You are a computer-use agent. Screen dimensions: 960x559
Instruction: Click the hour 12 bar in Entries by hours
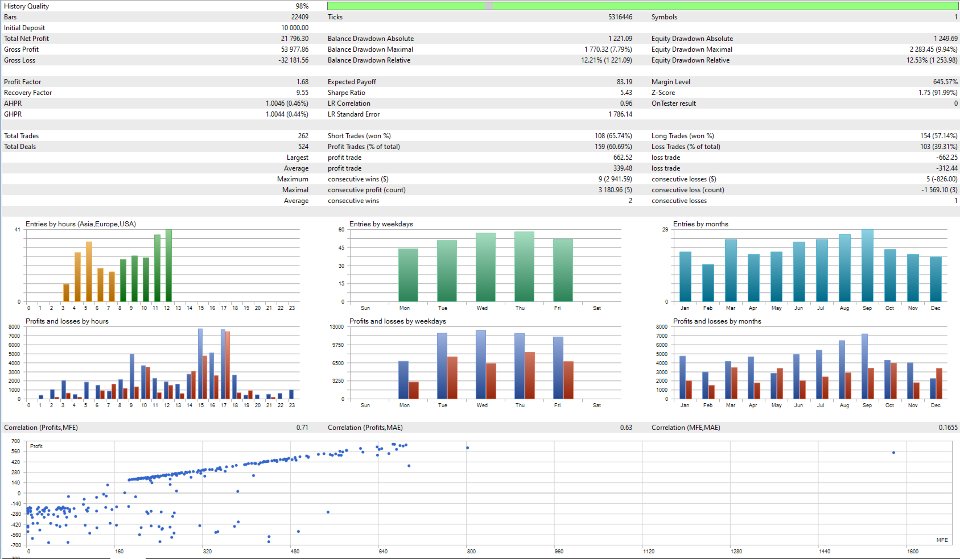(x=169, y=266)
